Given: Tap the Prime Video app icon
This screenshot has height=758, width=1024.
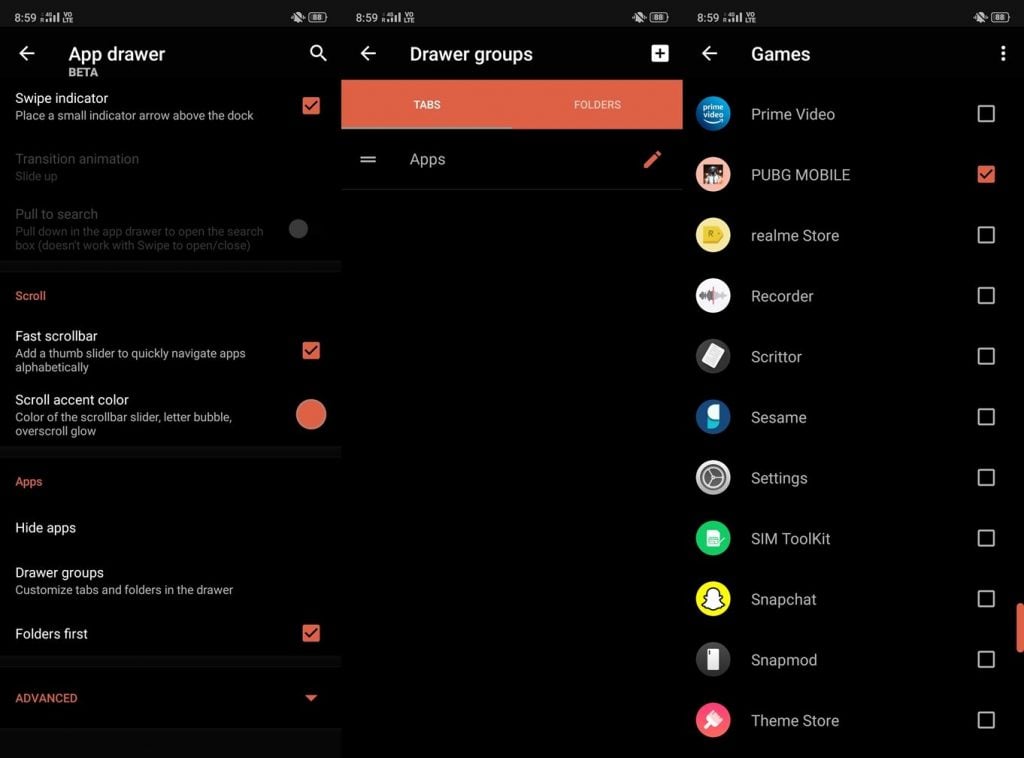Looking at the screenshot, I should pos(712,114).
